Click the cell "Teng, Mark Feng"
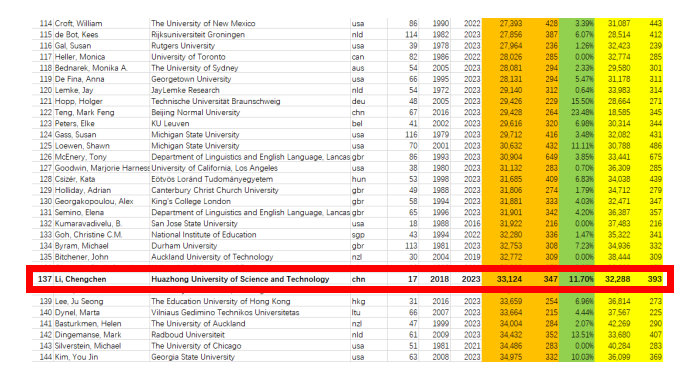Image resolution: width=691 pixels, height=385 pixels. pyautogui.click(x=85, y=112)
